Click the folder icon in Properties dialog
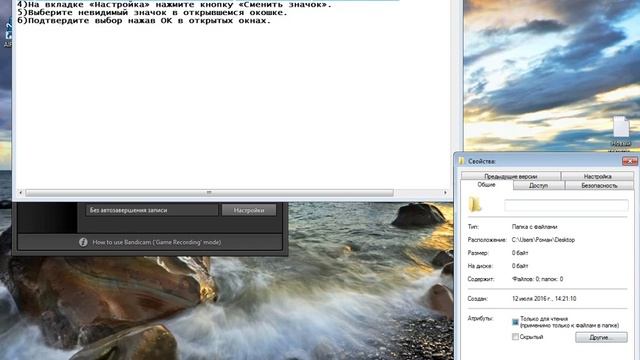Viewport: 640px width, 360px height. point(475,204)
